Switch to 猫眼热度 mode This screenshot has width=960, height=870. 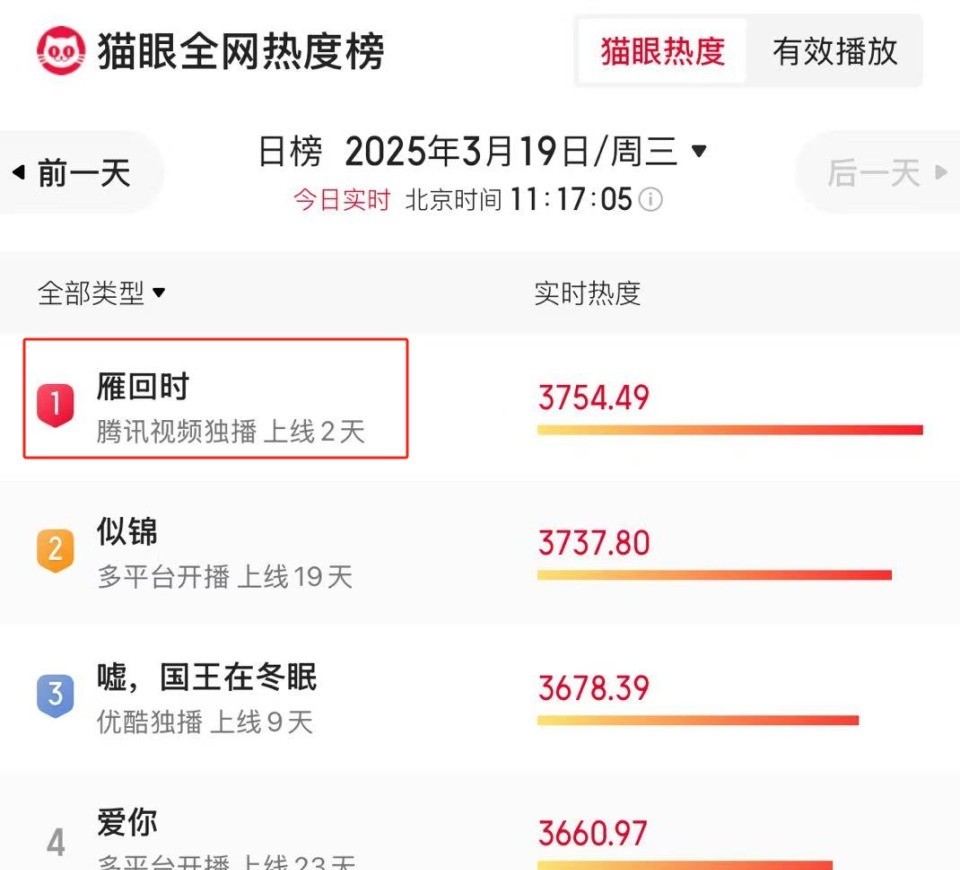662,51
